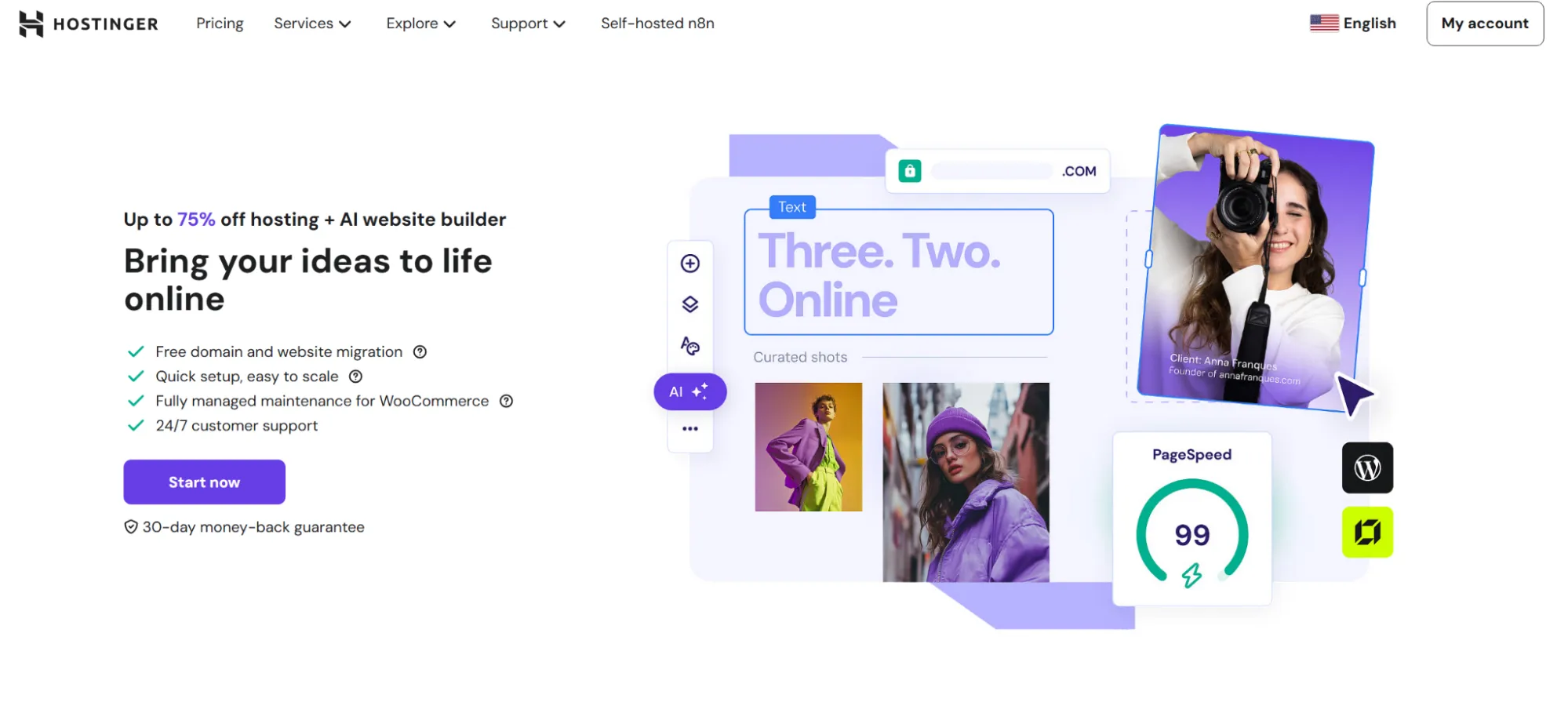Change language via English flag selector
The image size is (1568, 713).
tap(1353, 24)
